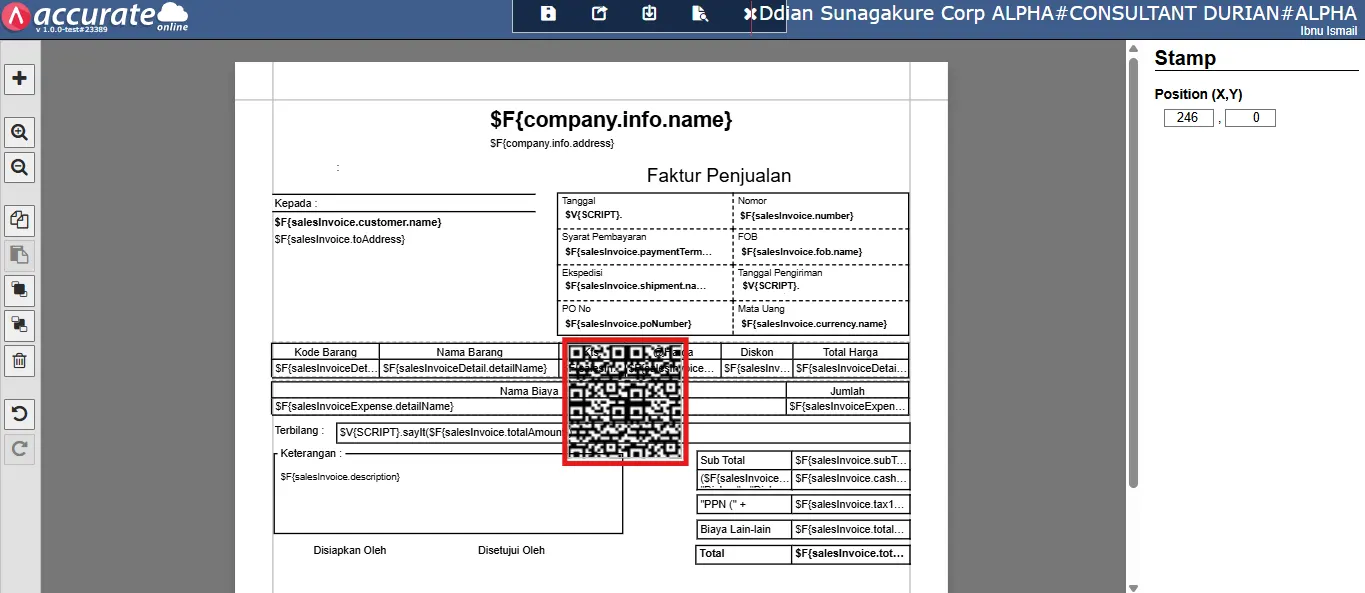The image size is (1365, 593).
Task: Zoom out using magnifier minus icon
Action: click(x=19, y=166)
